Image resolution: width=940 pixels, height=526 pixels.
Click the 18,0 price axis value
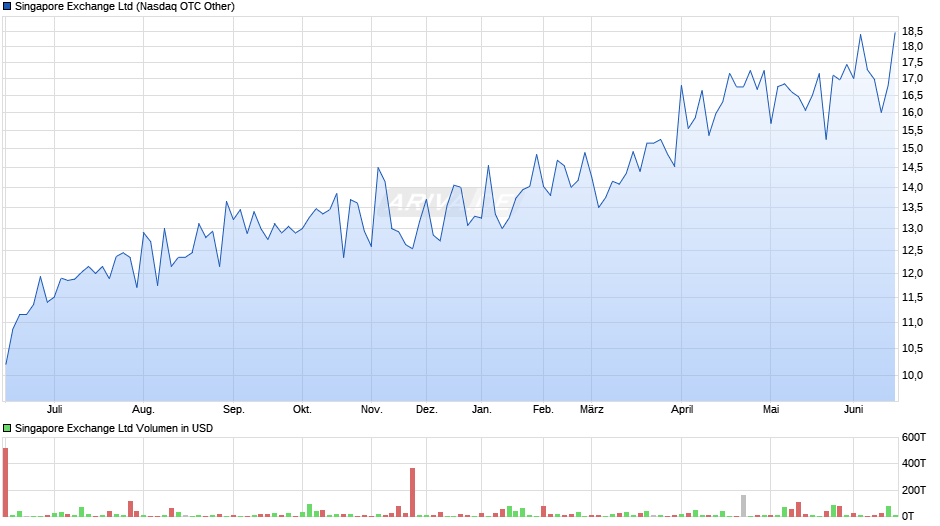click(912, 46)
